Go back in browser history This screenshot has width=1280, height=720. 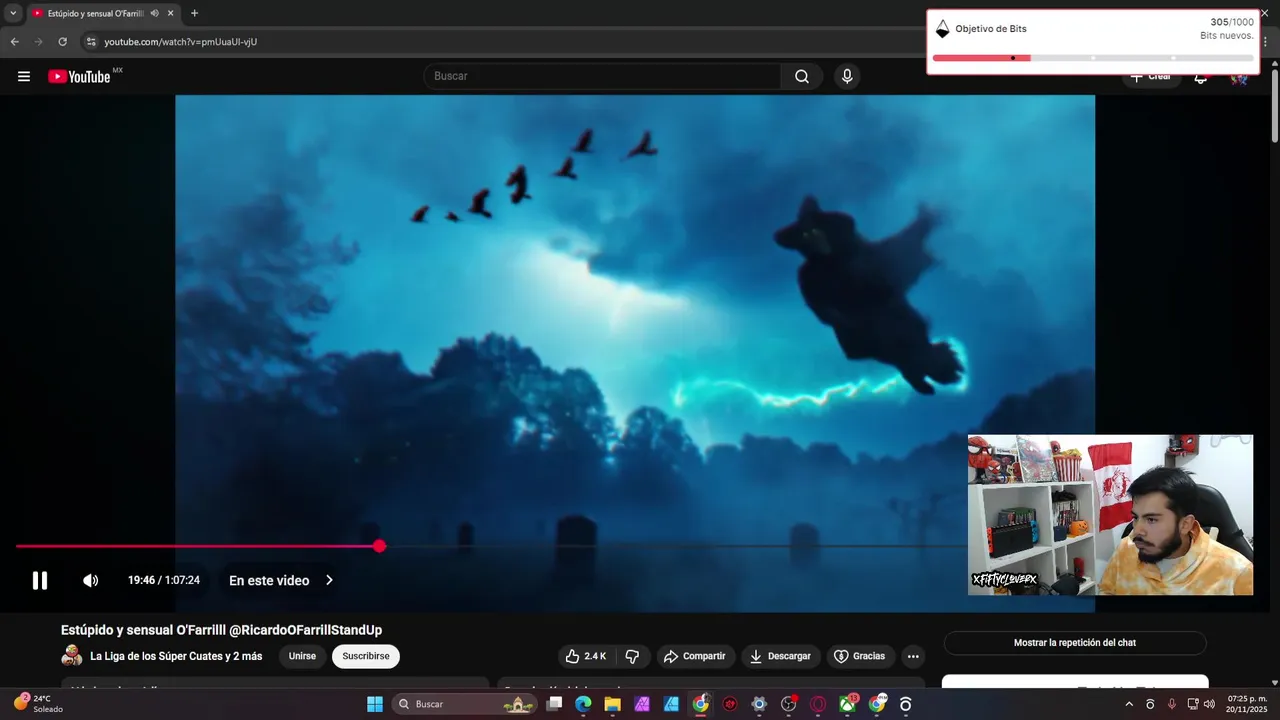point(14,42)
